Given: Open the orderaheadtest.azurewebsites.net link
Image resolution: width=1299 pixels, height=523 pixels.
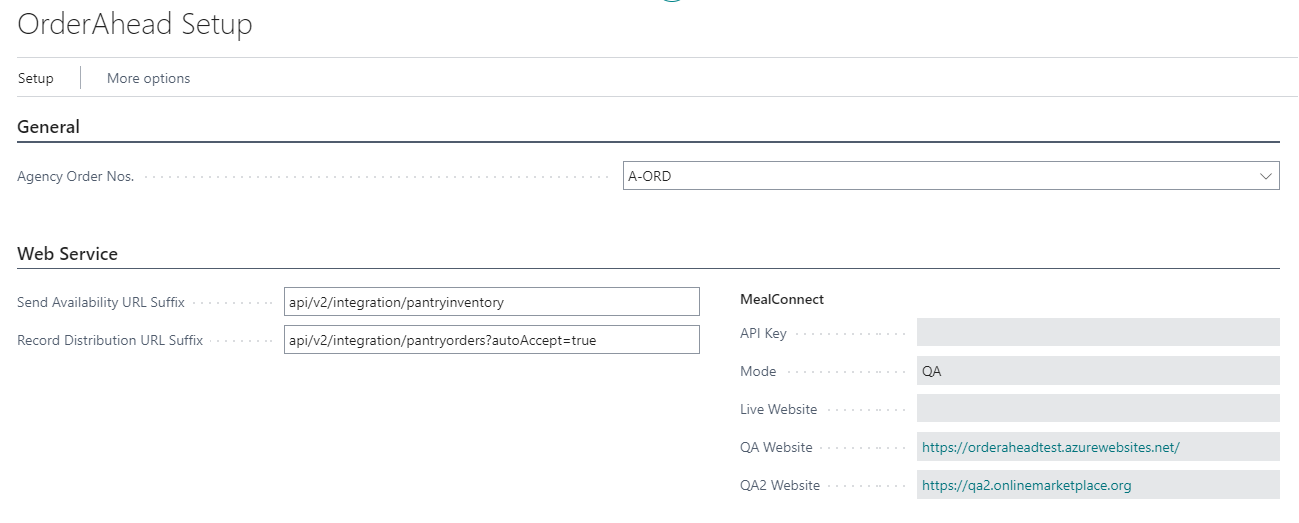Looking at the screenshot, I should click(x=1050, y=447).
